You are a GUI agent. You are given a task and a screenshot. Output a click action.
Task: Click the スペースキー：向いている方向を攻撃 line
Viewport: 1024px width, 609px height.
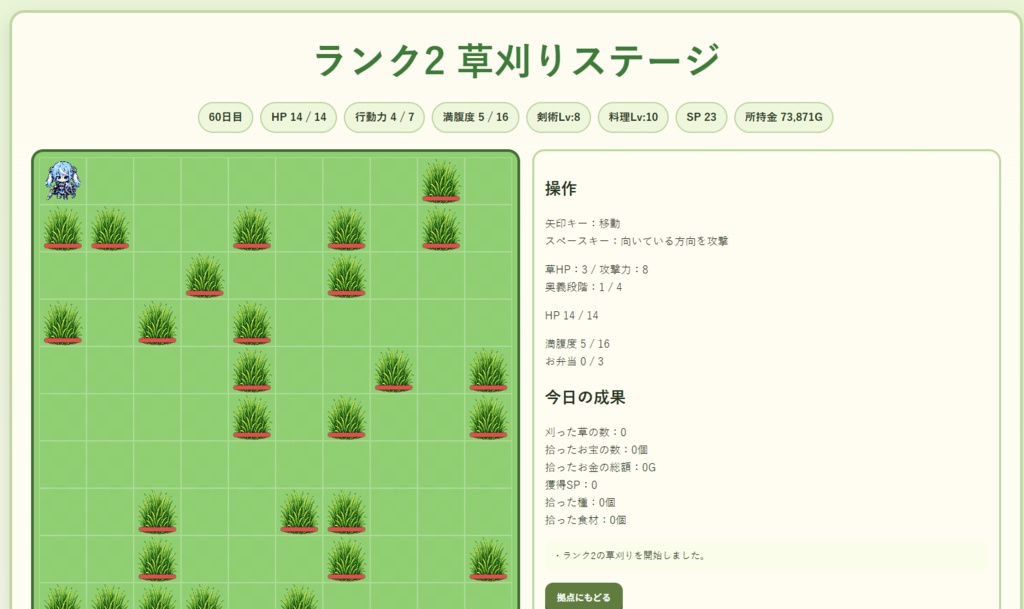pyautogui.click(x=637, y=241)
